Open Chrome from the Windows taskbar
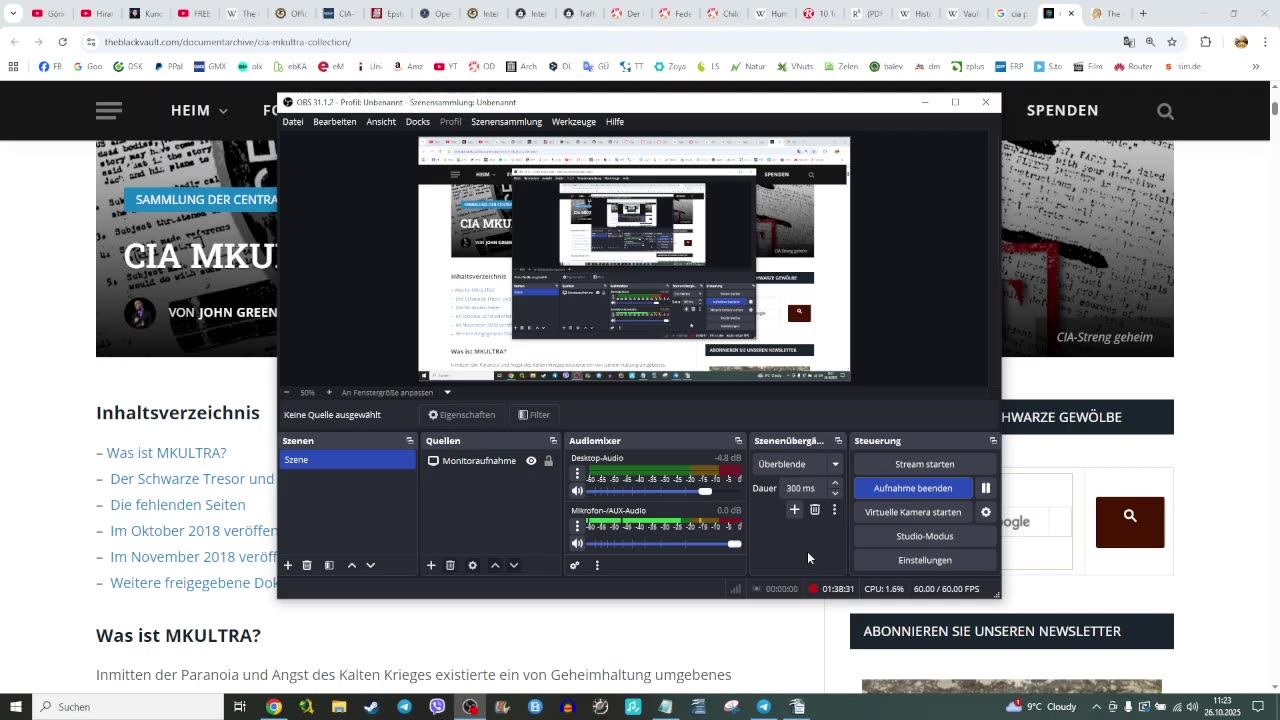The height and width of the screenshot is (720, 1280). click(x=273, y=707)
